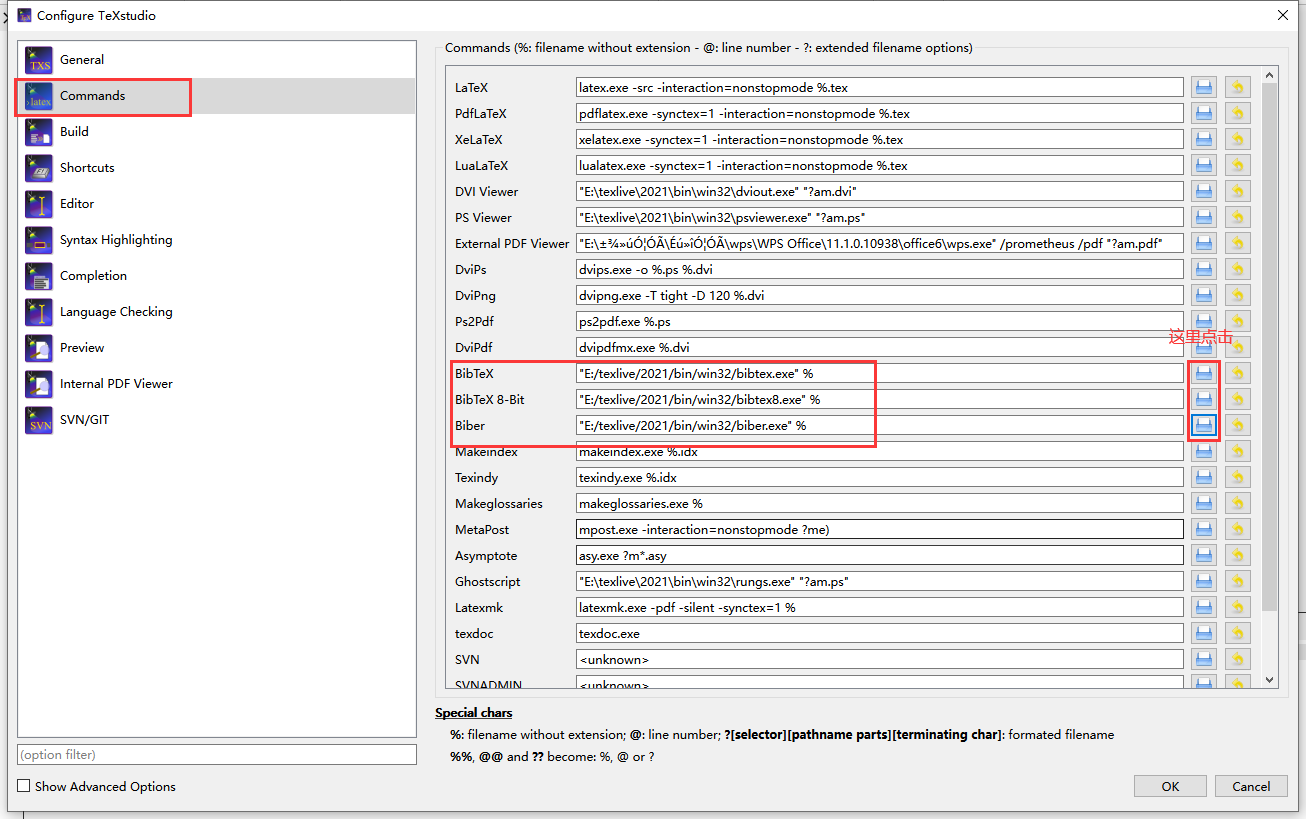This screenshot has height=819, width=1306.
Task: Edit the DviPdf command field
Action: click(880, 347)
